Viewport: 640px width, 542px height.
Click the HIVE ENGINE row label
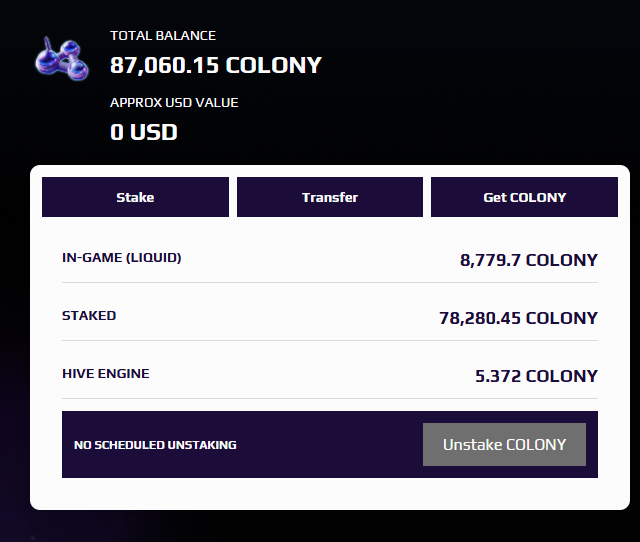[106, 373]
